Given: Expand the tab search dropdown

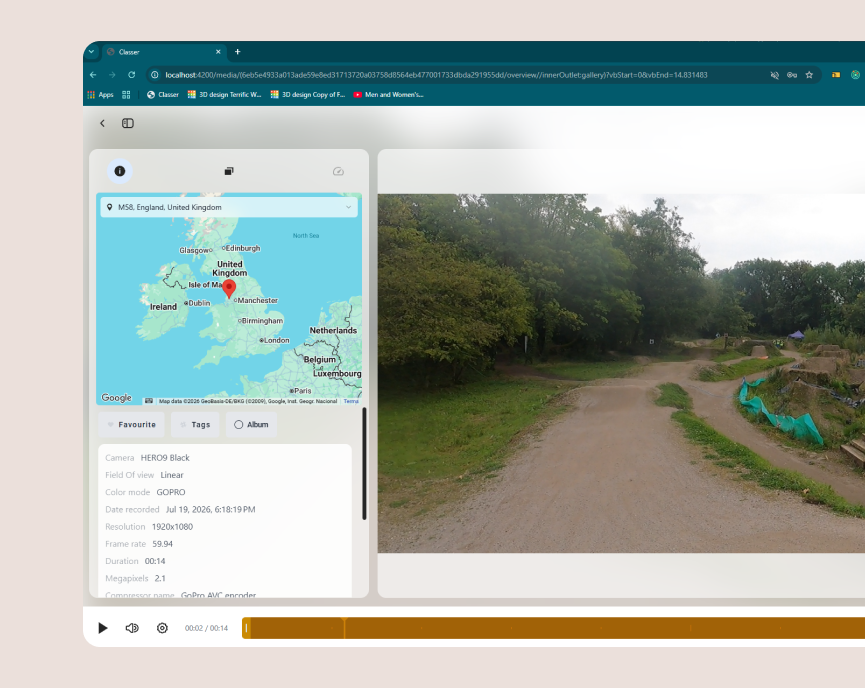Looking at the screenshot, I should point(92,51).
